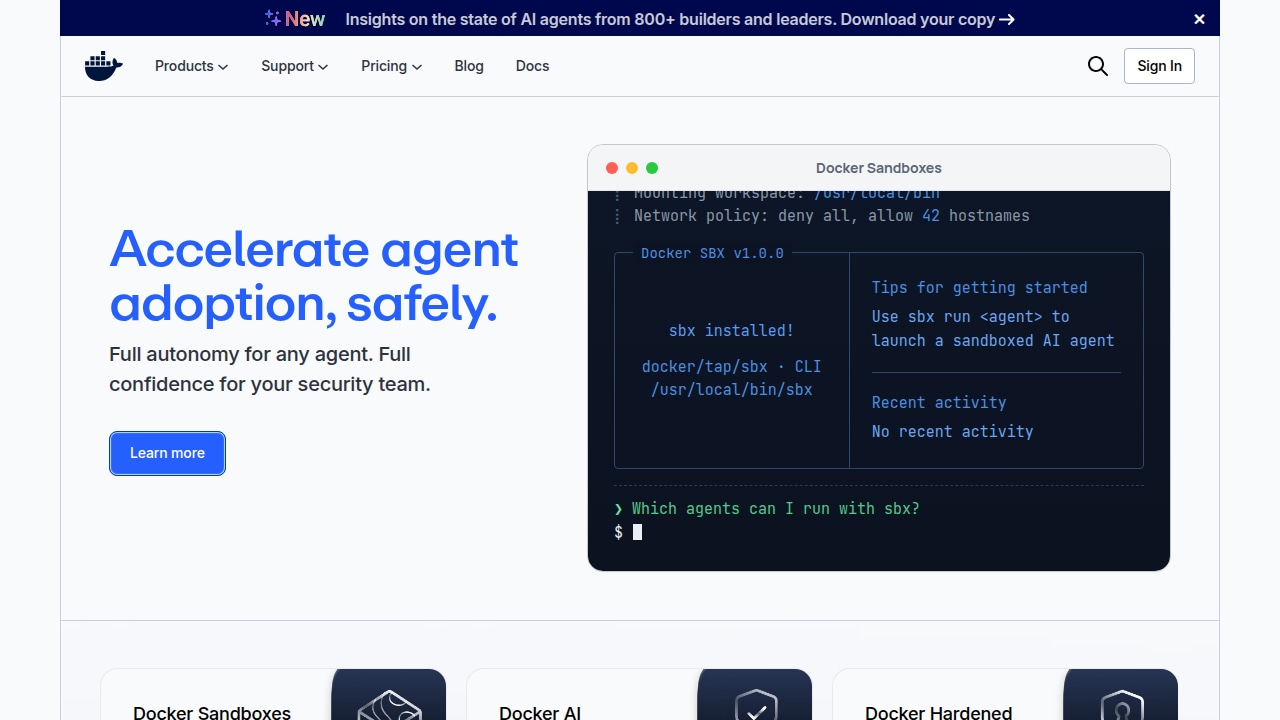Click the Learn more button
Viewport: 1280px width, 720px height.
[167, 453]
